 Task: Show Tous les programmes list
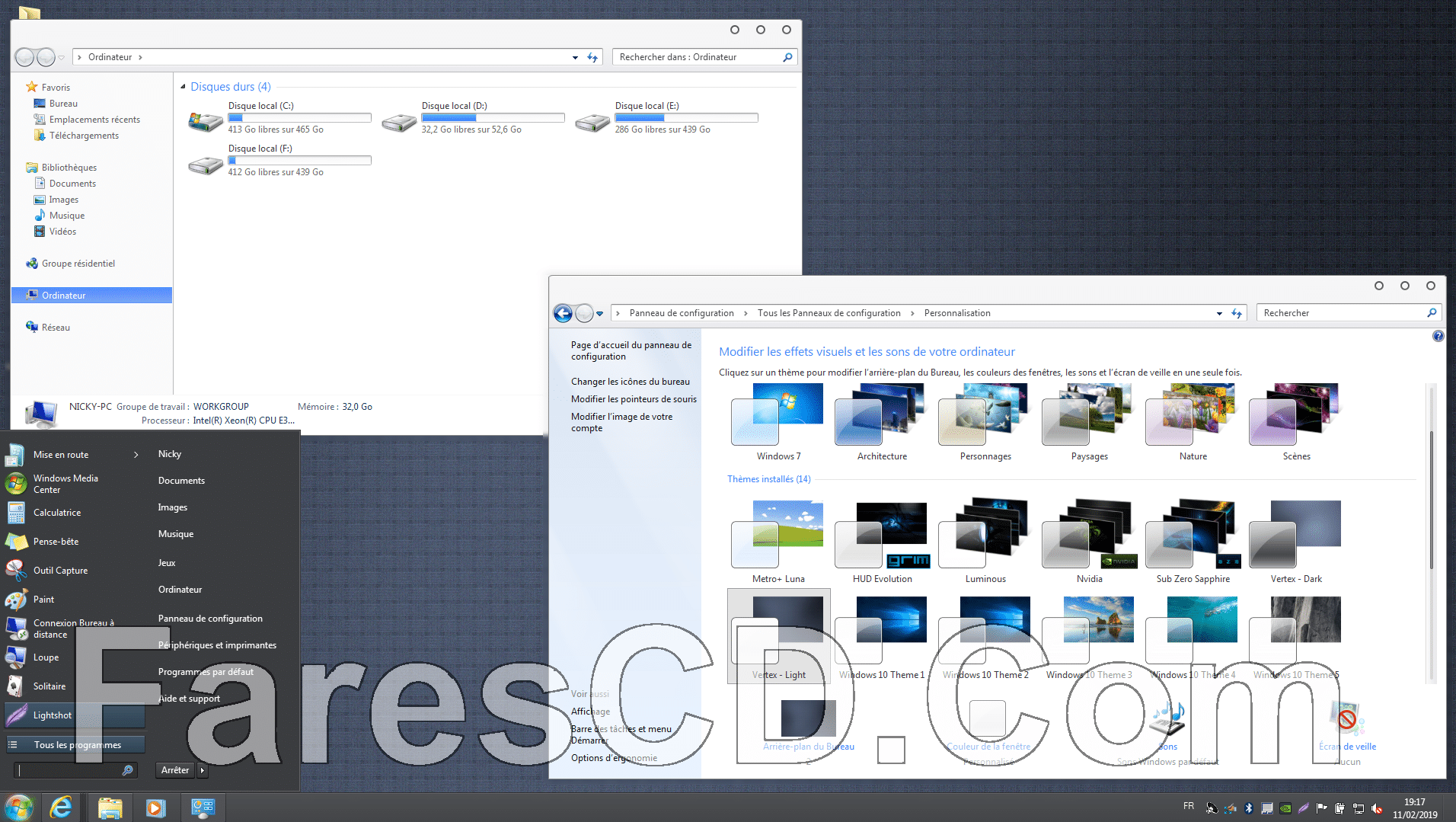pos(75,745)
